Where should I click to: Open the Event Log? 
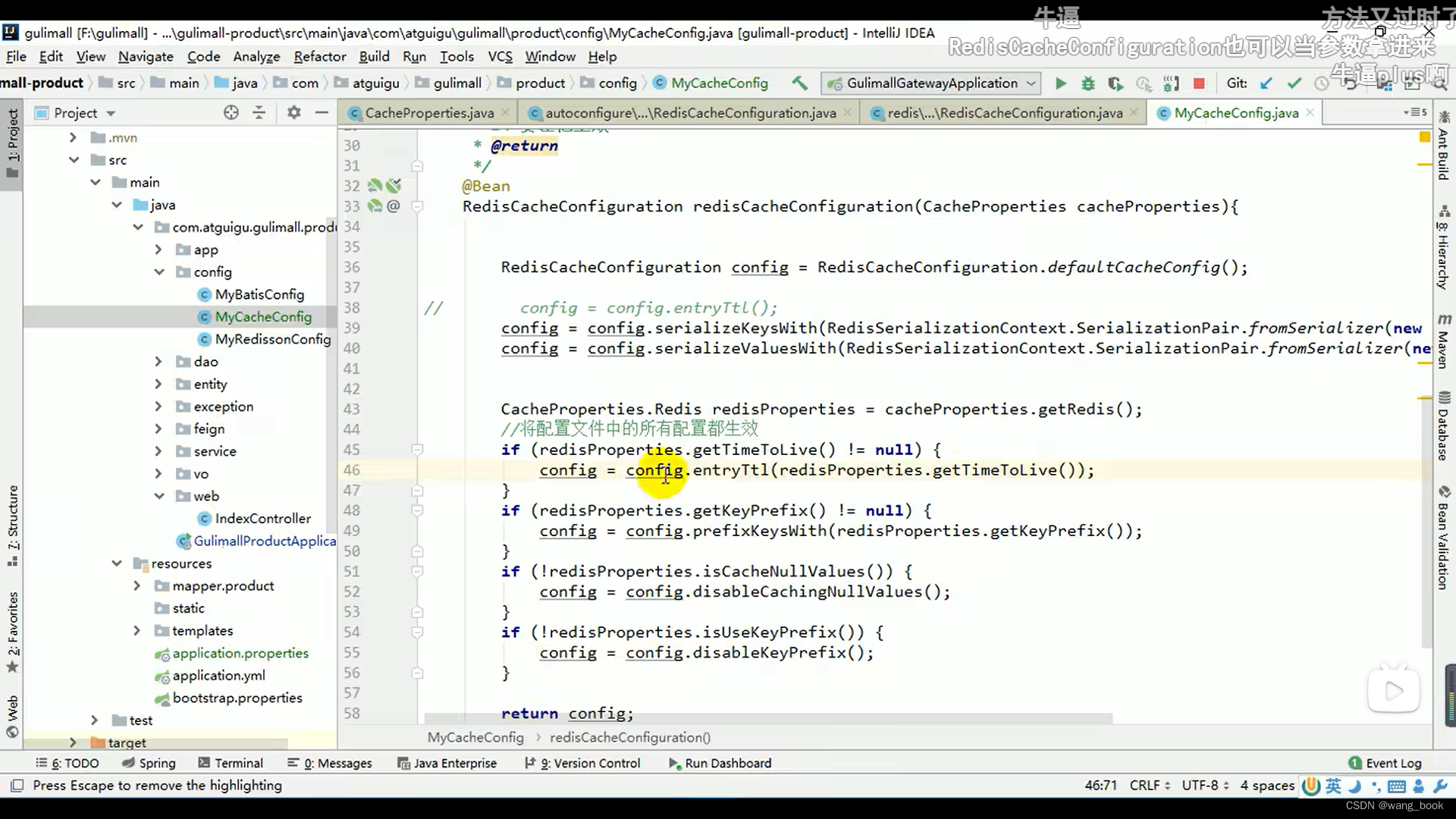pos(1385,763)
